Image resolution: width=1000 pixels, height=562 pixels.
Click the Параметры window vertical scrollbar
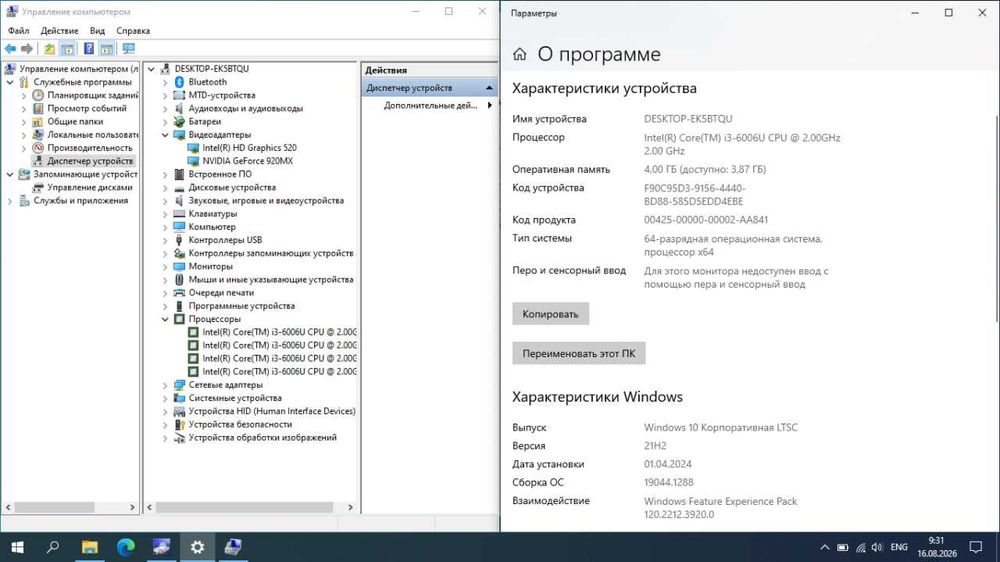point(997,217)
